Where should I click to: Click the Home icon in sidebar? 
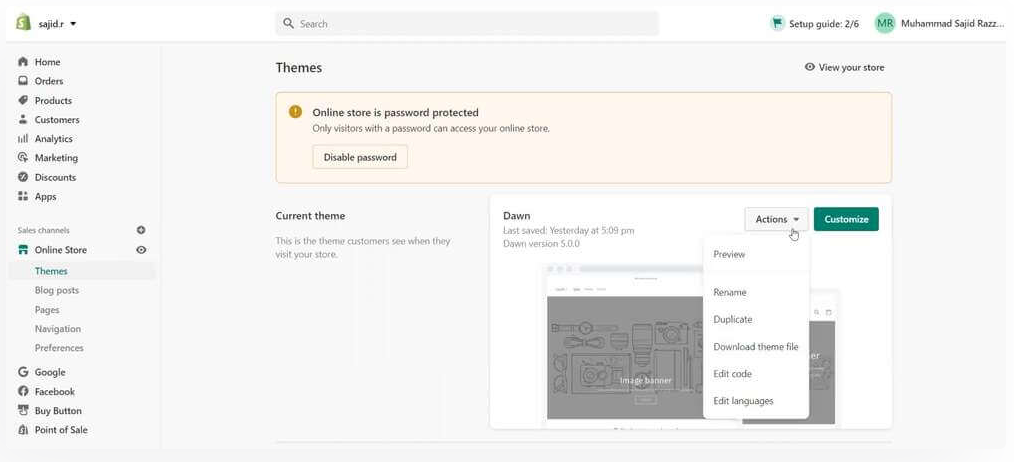coord(23,62)
